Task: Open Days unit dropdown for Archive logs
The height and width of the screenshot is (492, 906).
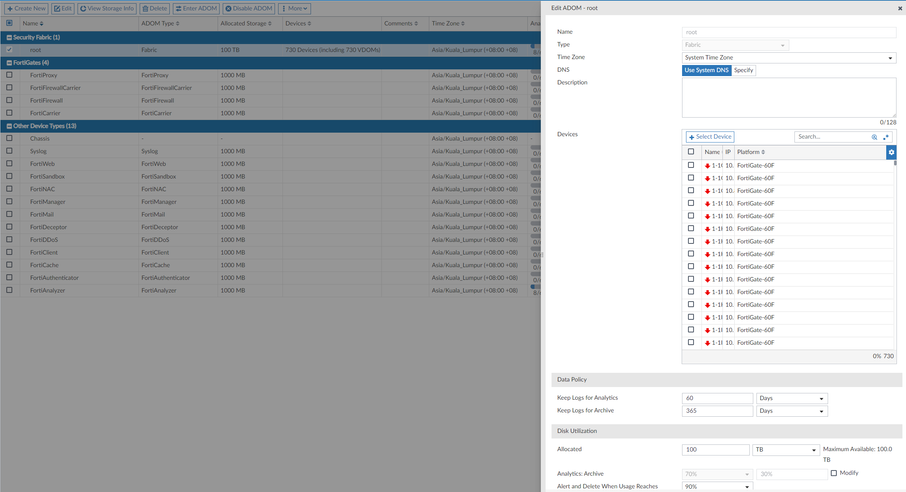Action: pos(792,411)
